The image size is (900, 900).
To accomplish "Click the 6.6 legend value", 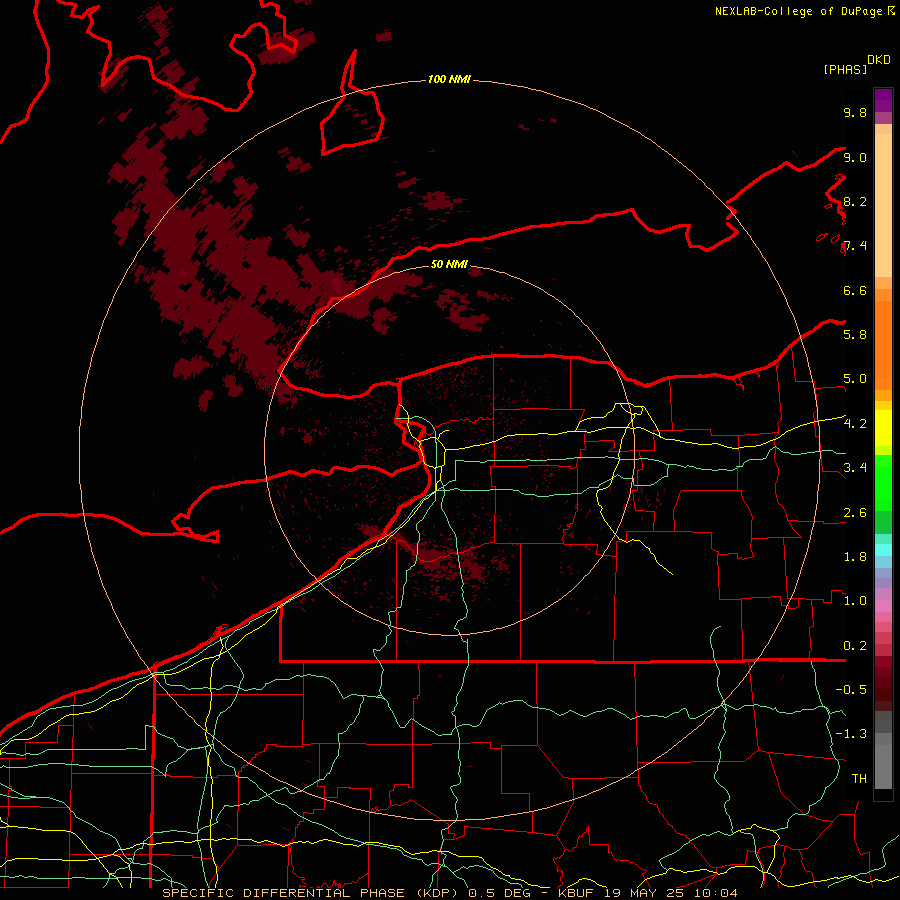I will [855, 290].
